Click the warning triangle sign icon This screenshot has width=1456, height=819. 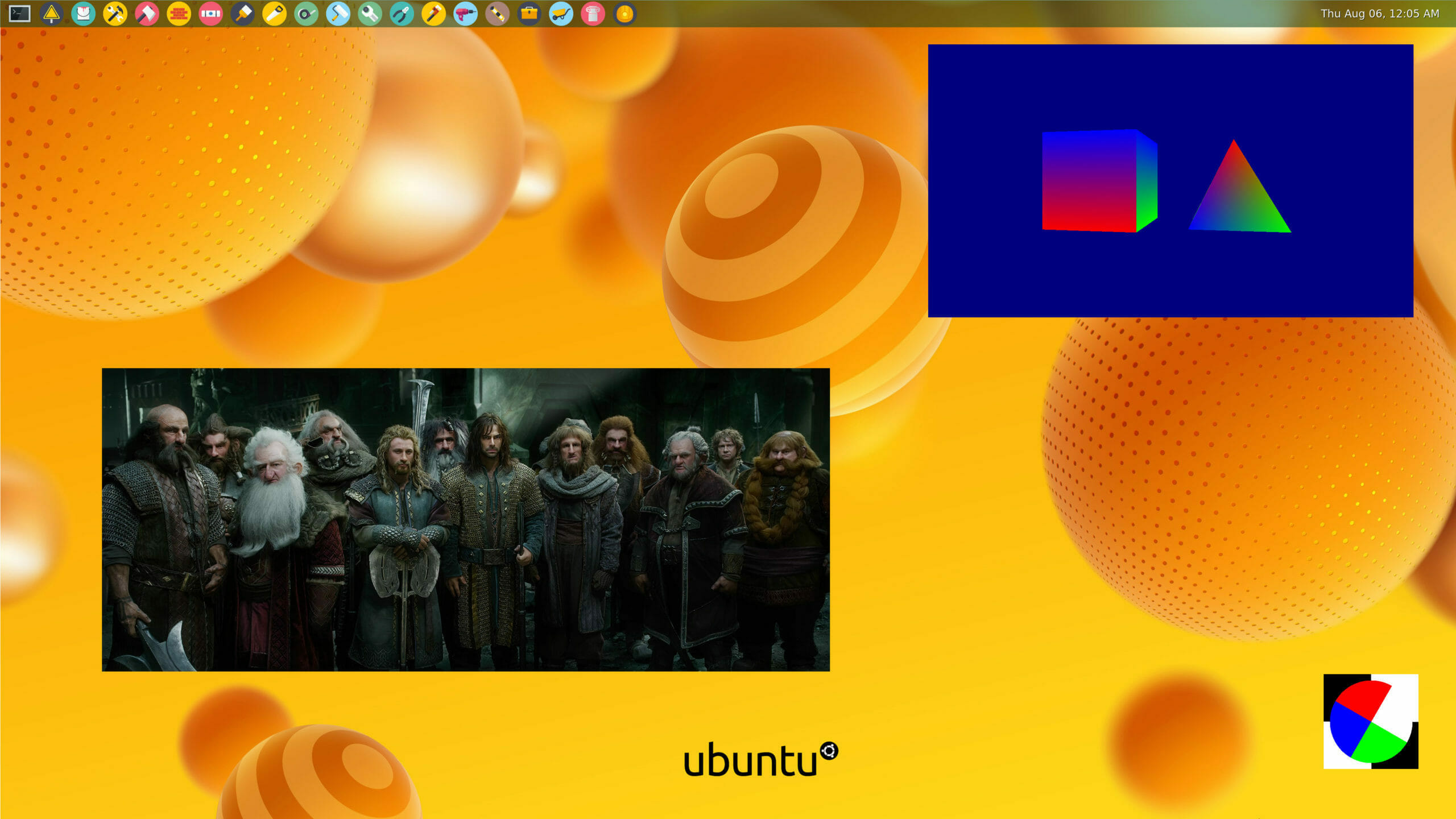coord(51,14)
